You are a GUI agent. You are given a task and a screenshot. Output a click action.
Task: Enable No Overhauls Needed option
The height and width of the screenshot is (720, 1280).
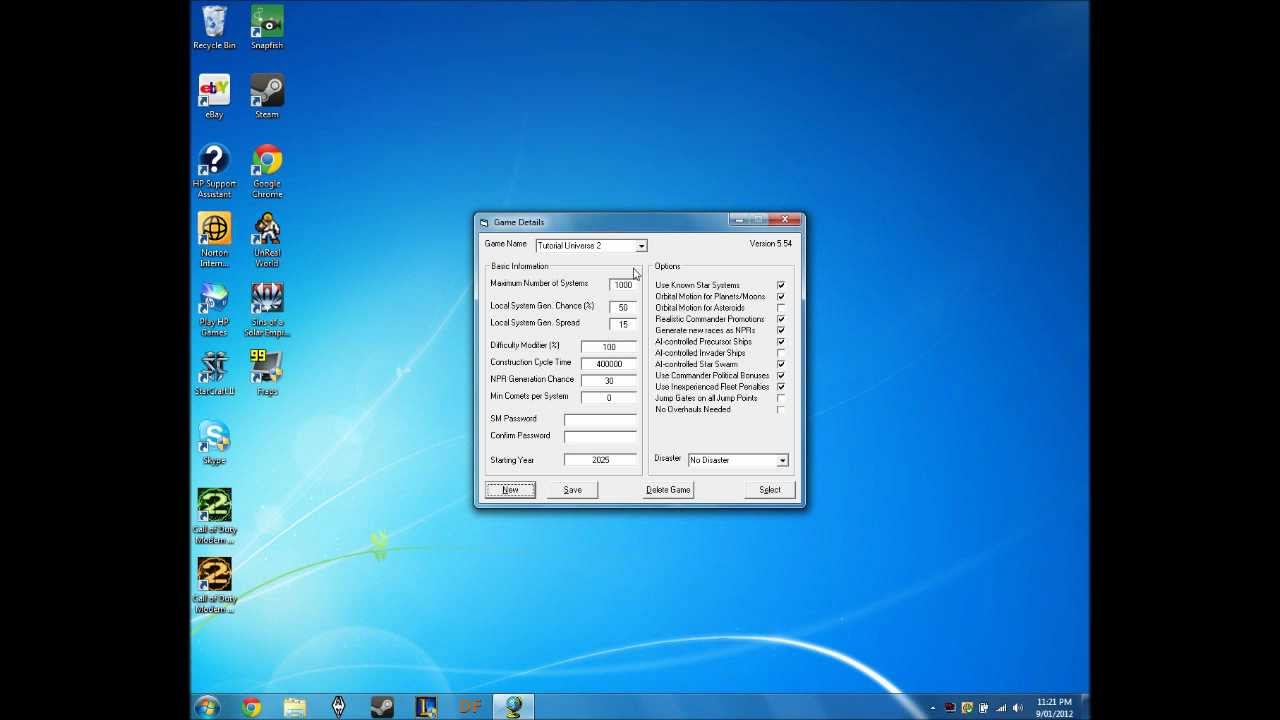tap(781, 410)
